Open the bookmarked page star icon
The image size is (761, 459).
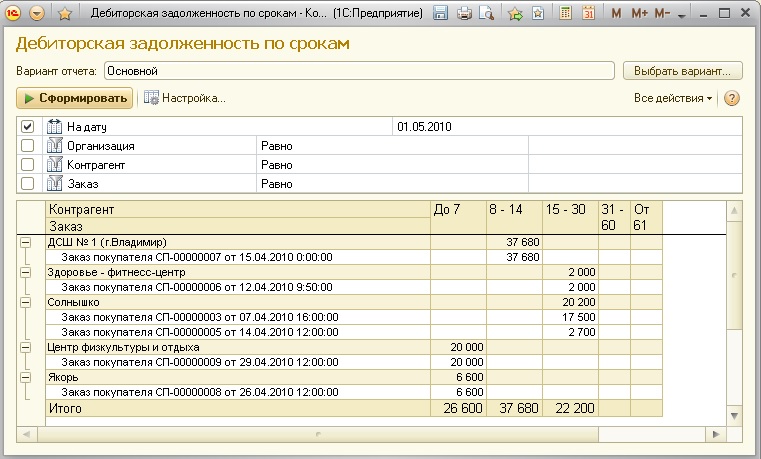point(538,13)
